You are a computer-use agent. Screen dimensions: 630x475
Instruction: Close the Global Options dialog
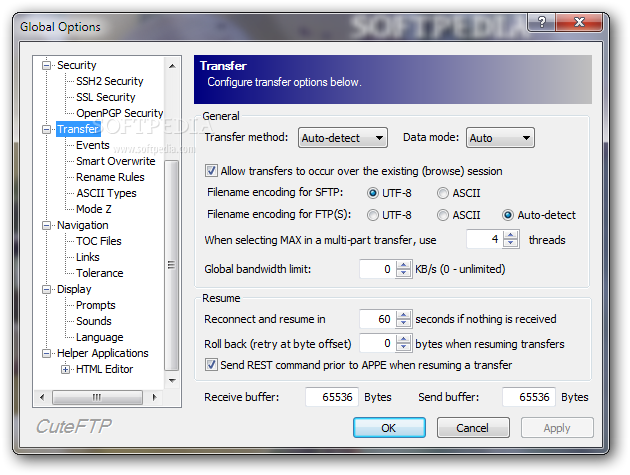[579, 22]
